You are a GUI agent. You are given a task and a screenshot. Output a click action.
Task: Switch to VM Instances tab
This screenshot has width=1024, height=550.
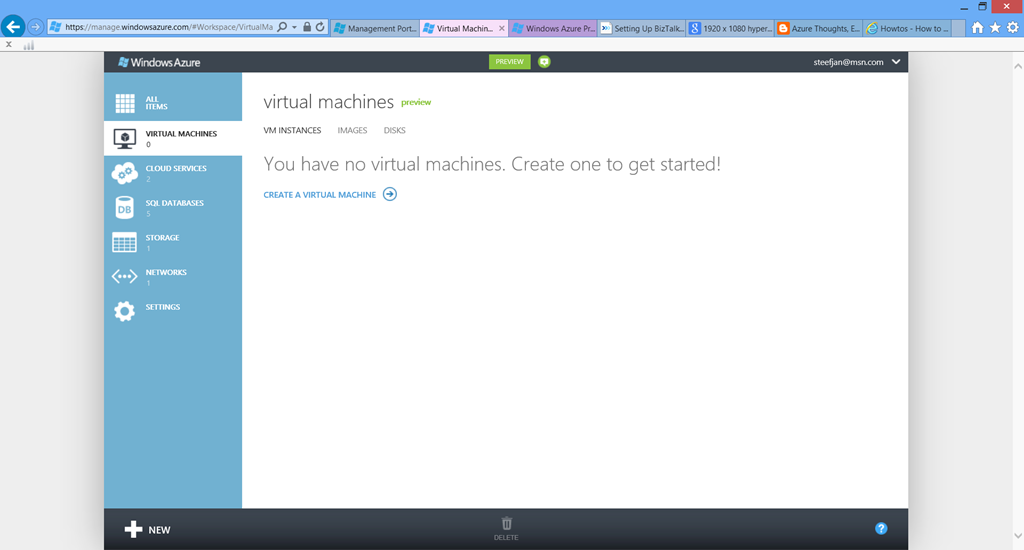pos(292,130)
